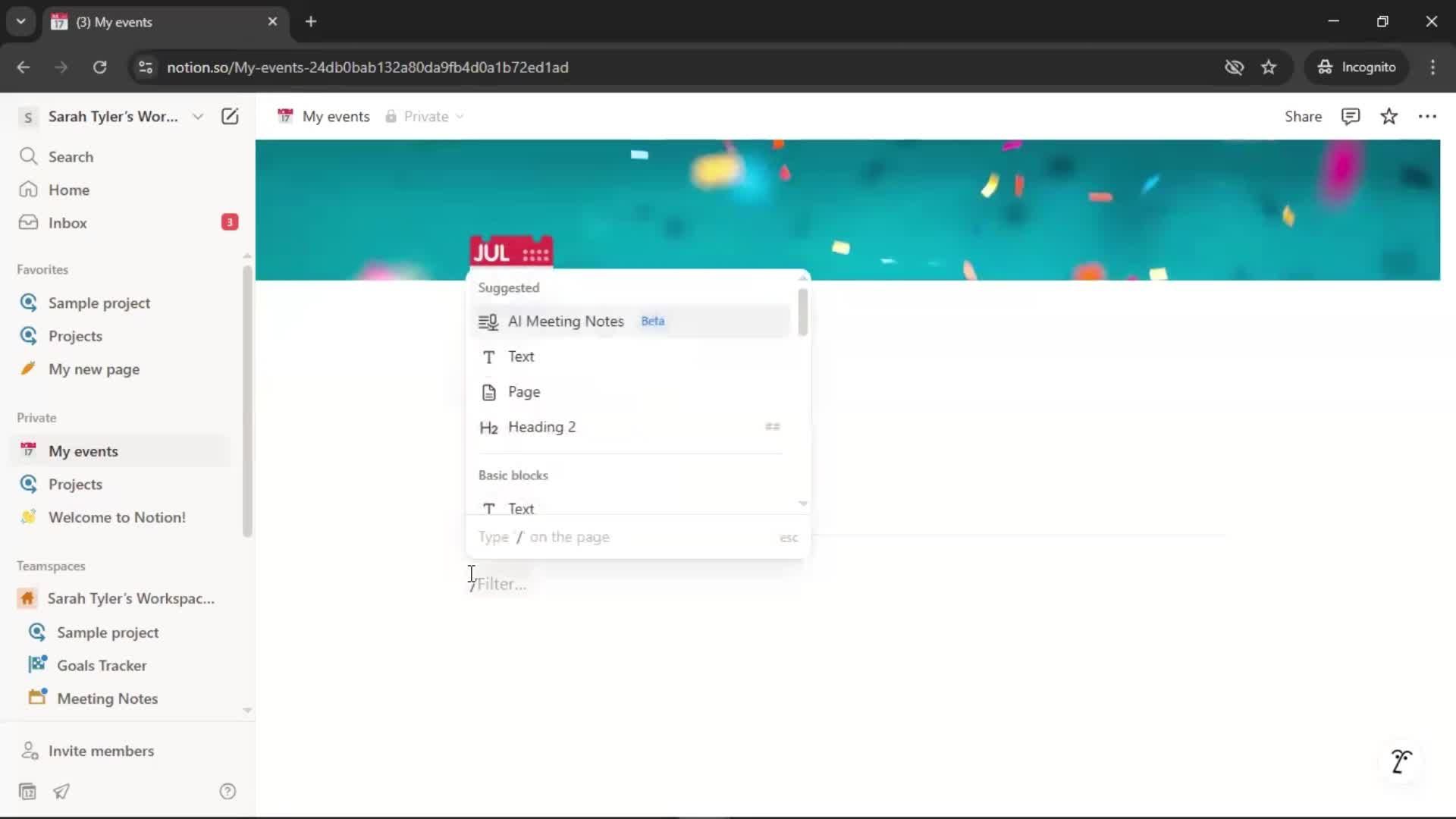Click the address bar URL
Screen dimensions: 1456x819
pyautogui.click(x=367, y=67)
